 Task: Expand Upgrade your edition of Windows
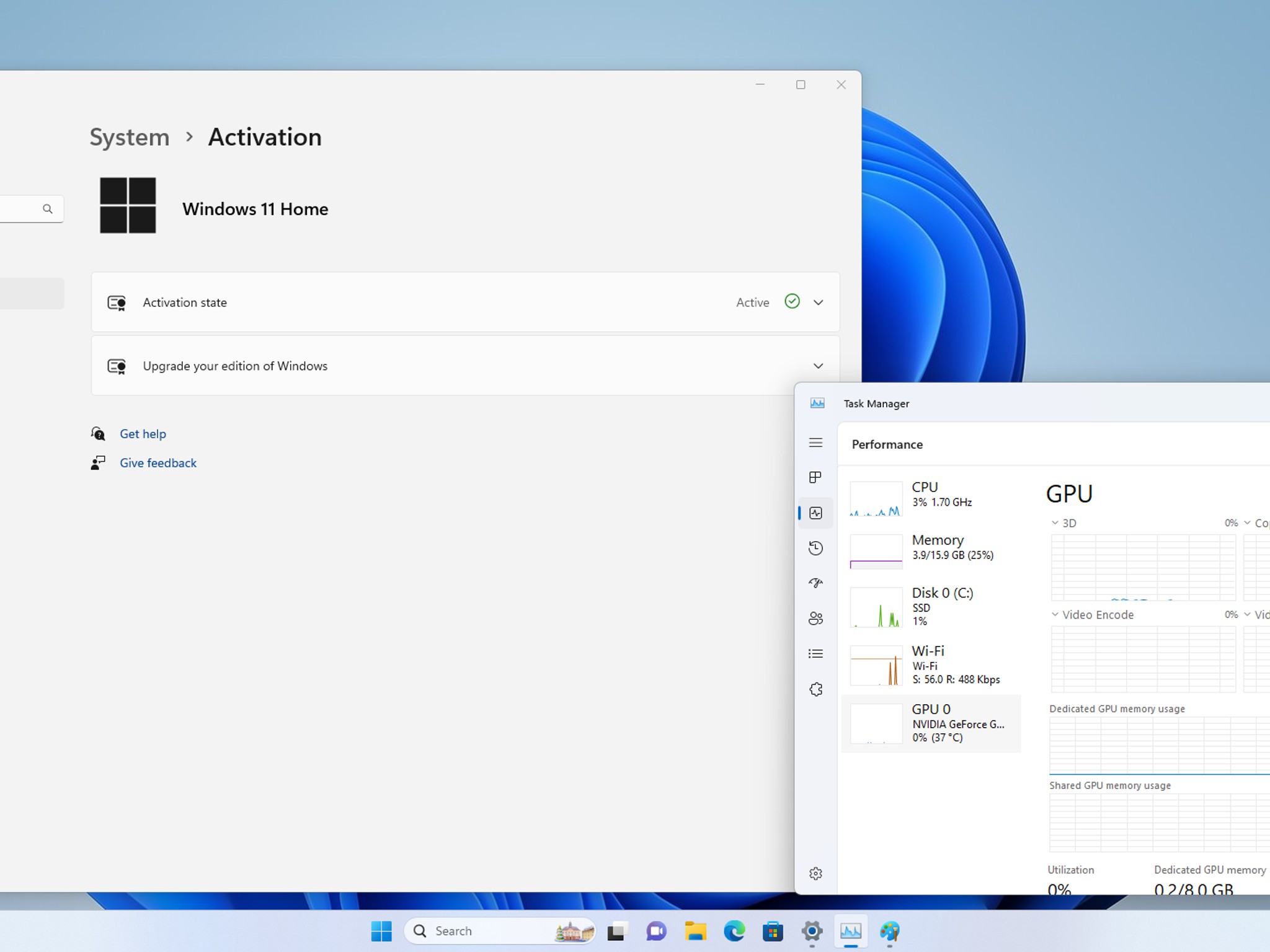465,366
